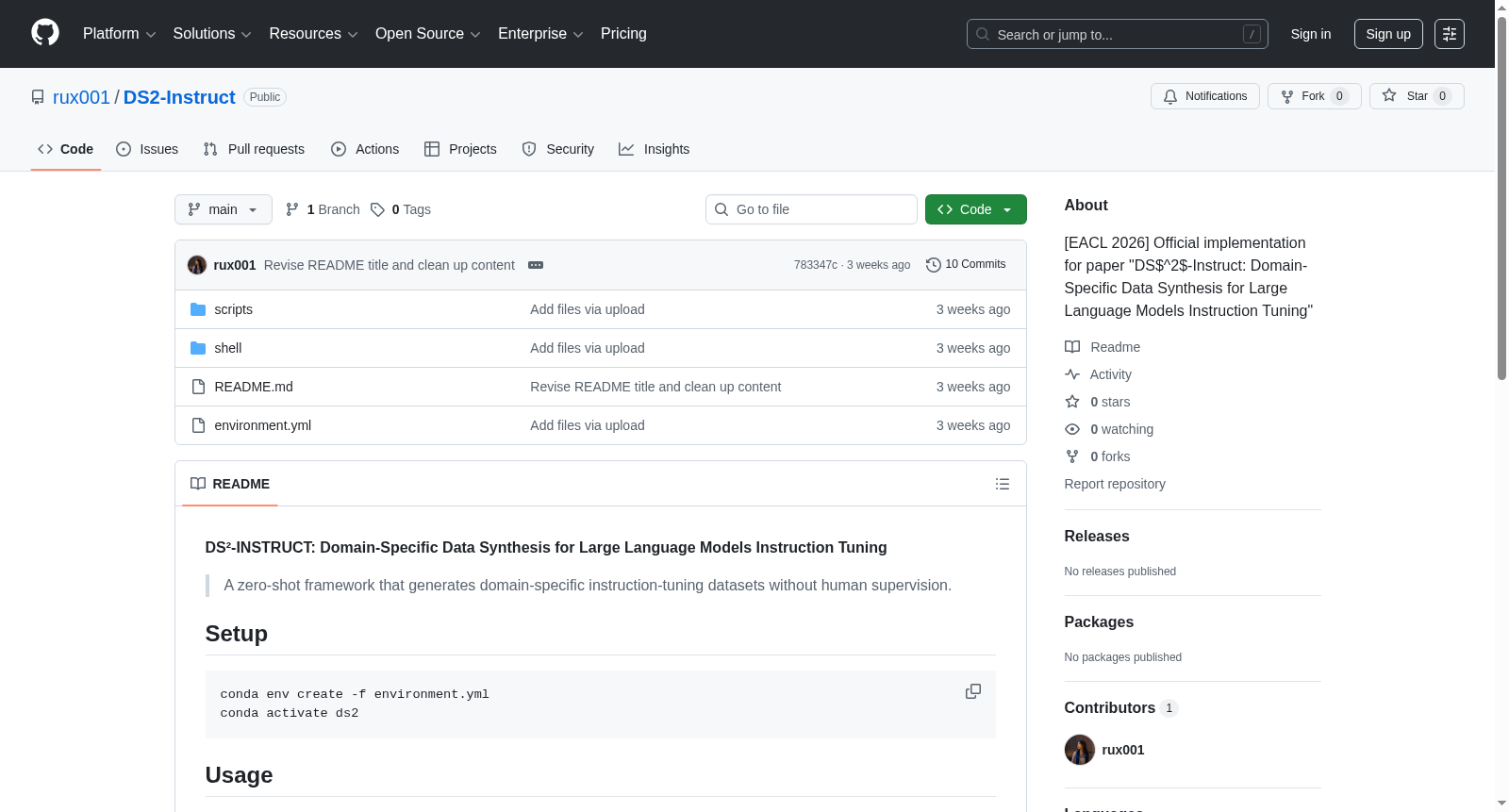This screenshot has width=1509, height=812.
Task: Open the GitHub homepage logo
Action: 45,33
